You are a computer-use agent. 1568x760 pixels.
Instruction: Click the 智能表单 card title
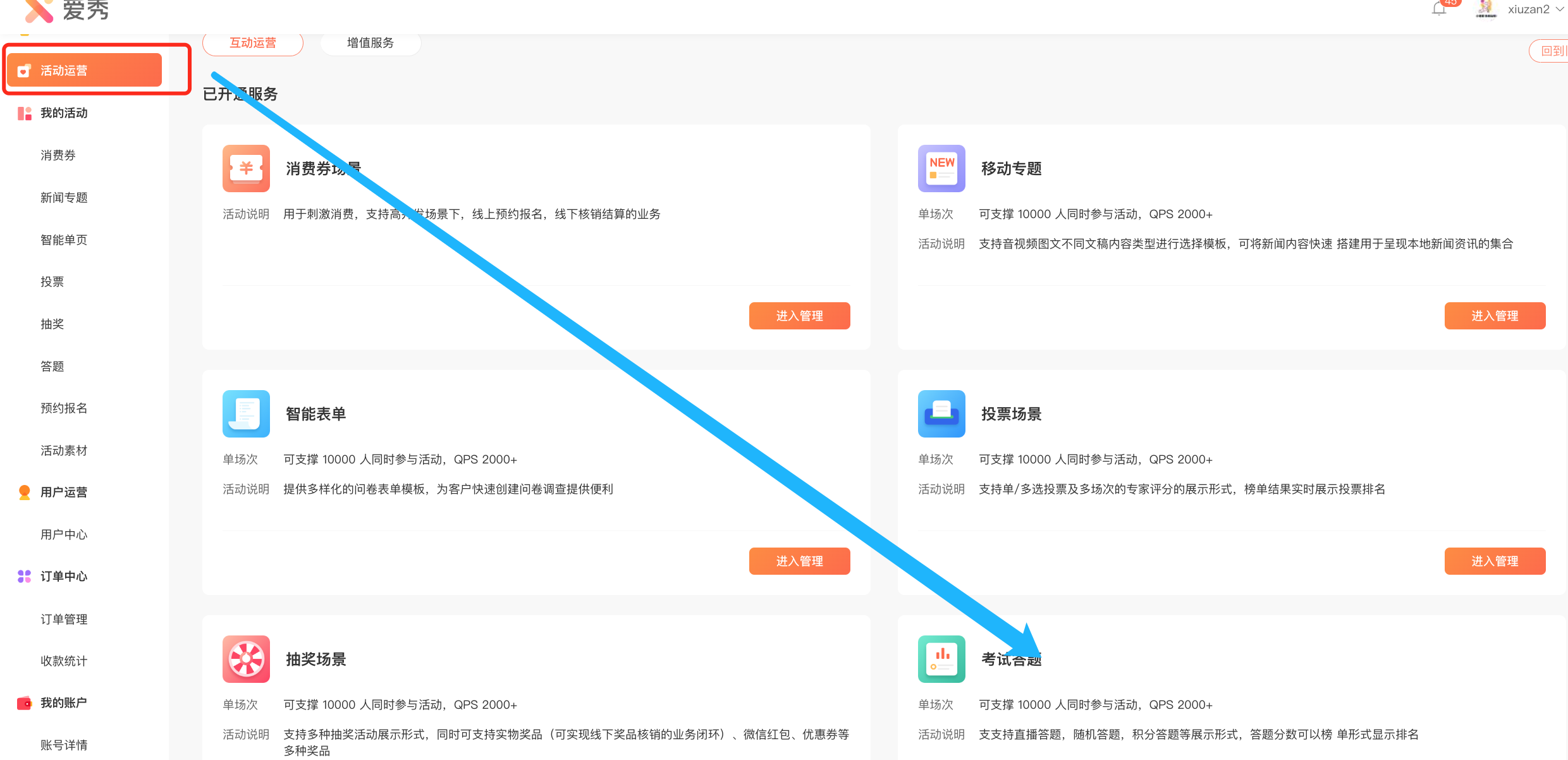[315, 414]
